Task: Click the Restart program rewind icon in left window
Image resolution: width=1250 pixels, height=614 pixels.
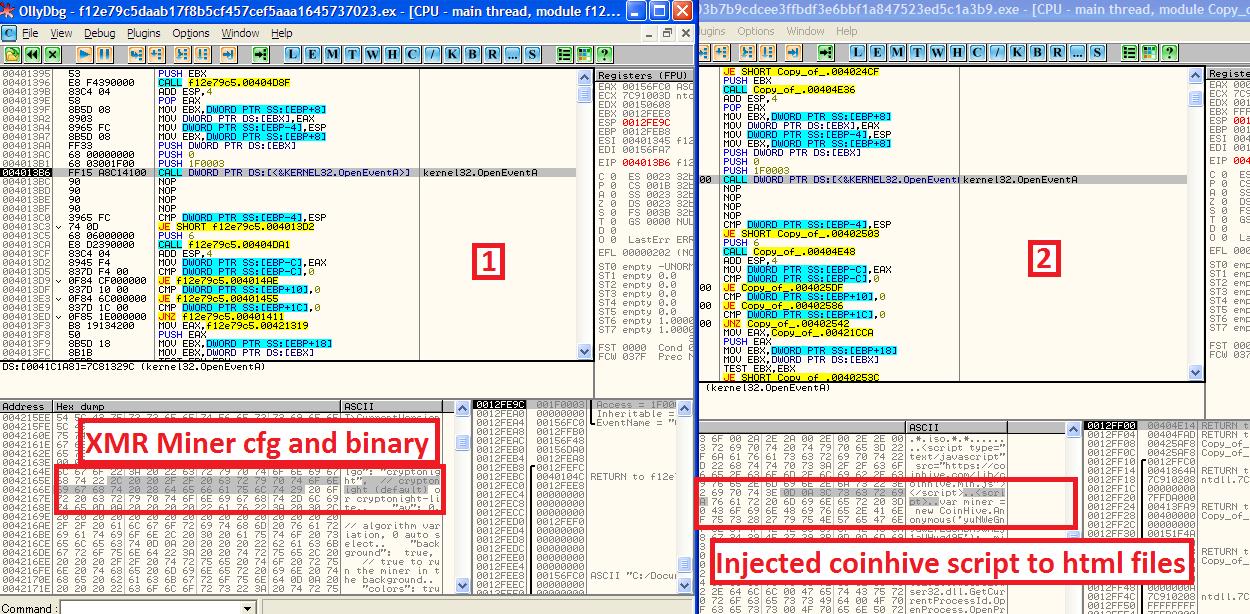Action: tap(32, 53)
